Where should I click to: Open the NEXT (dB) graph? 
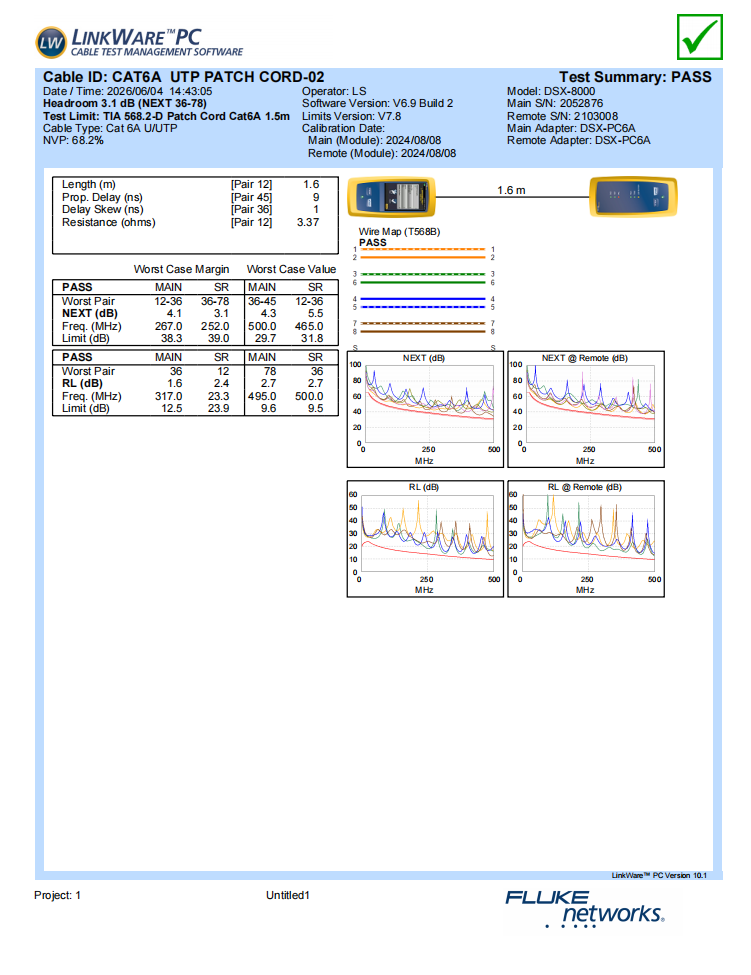[x=425, y=409]
